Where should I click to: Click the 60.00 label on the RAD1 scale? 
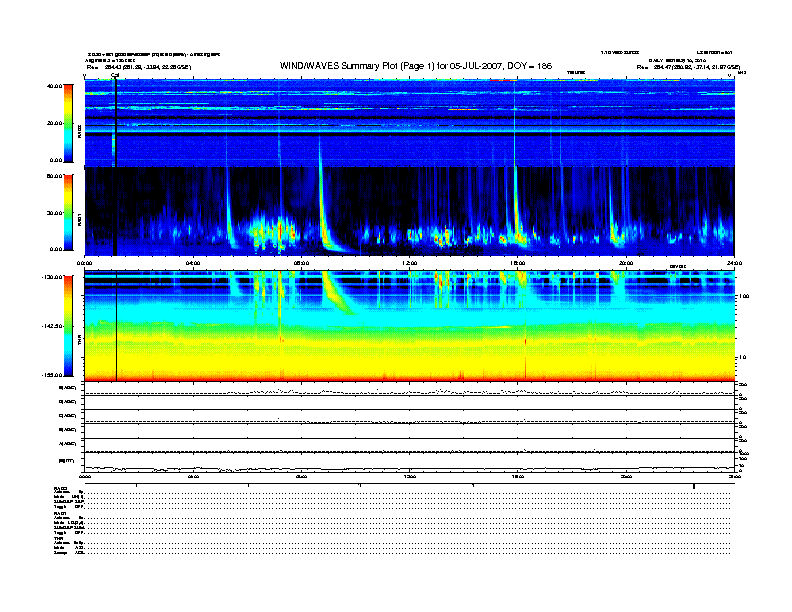point(55,176)
